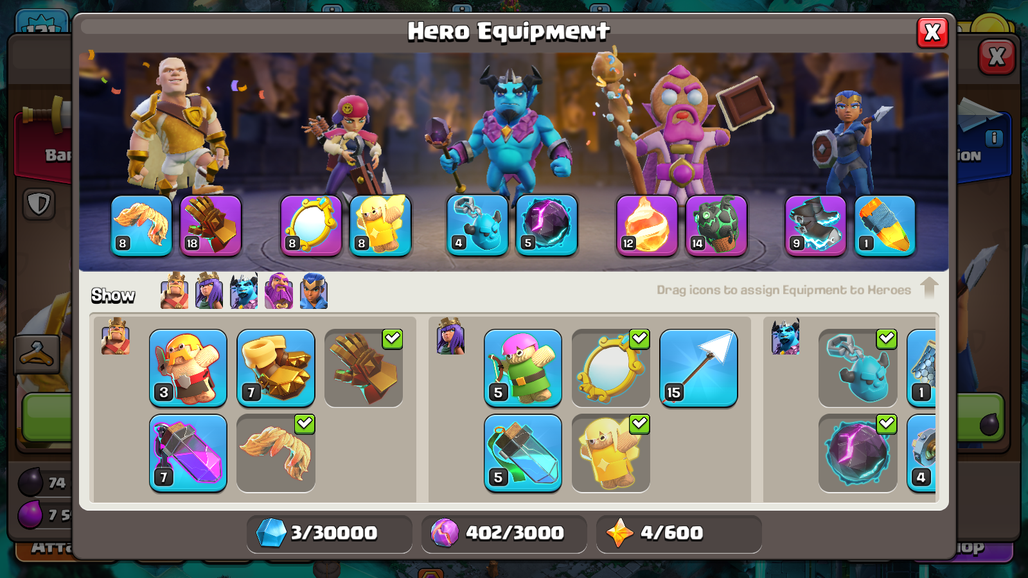Select the Invisibility Vial equipment level 5
This screenshot has width=1028, height=578.
[x=523, y=453]
